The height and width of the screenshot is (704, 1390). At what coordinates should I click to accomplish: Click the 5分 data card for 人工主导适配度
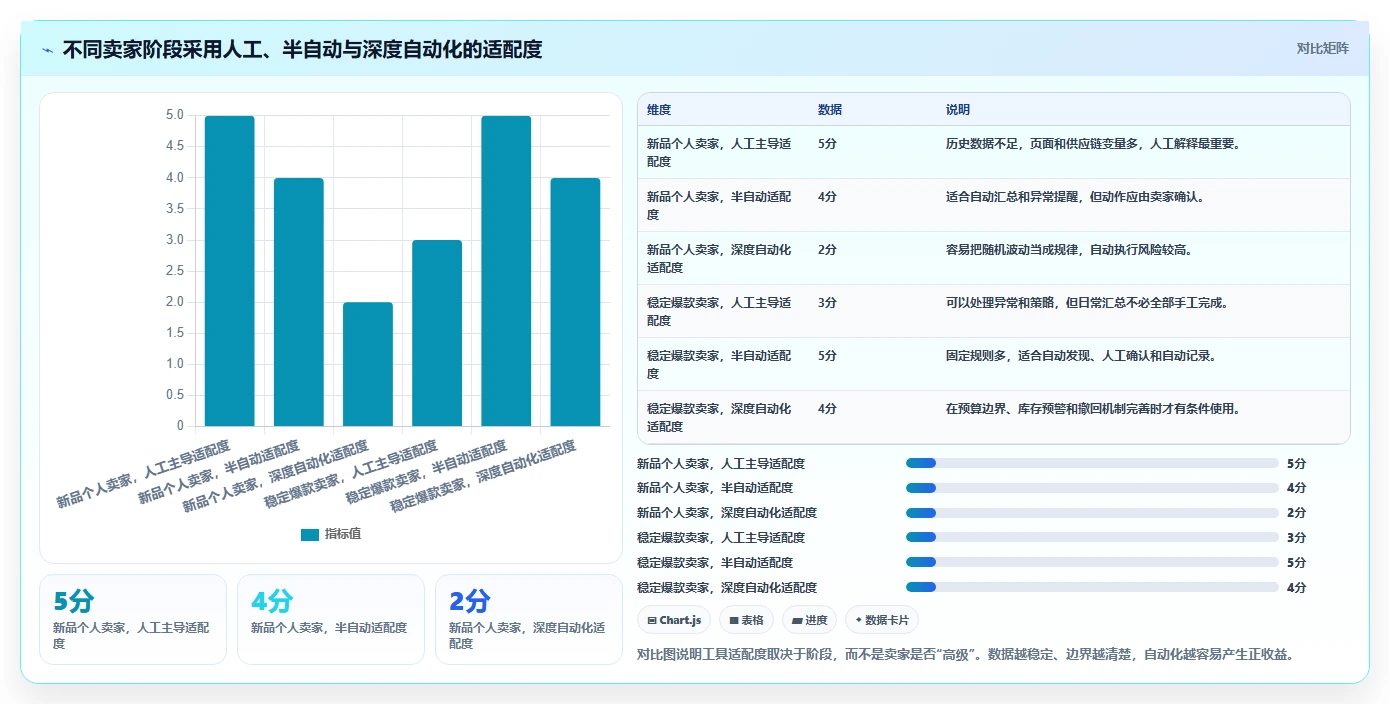point(133,619)
